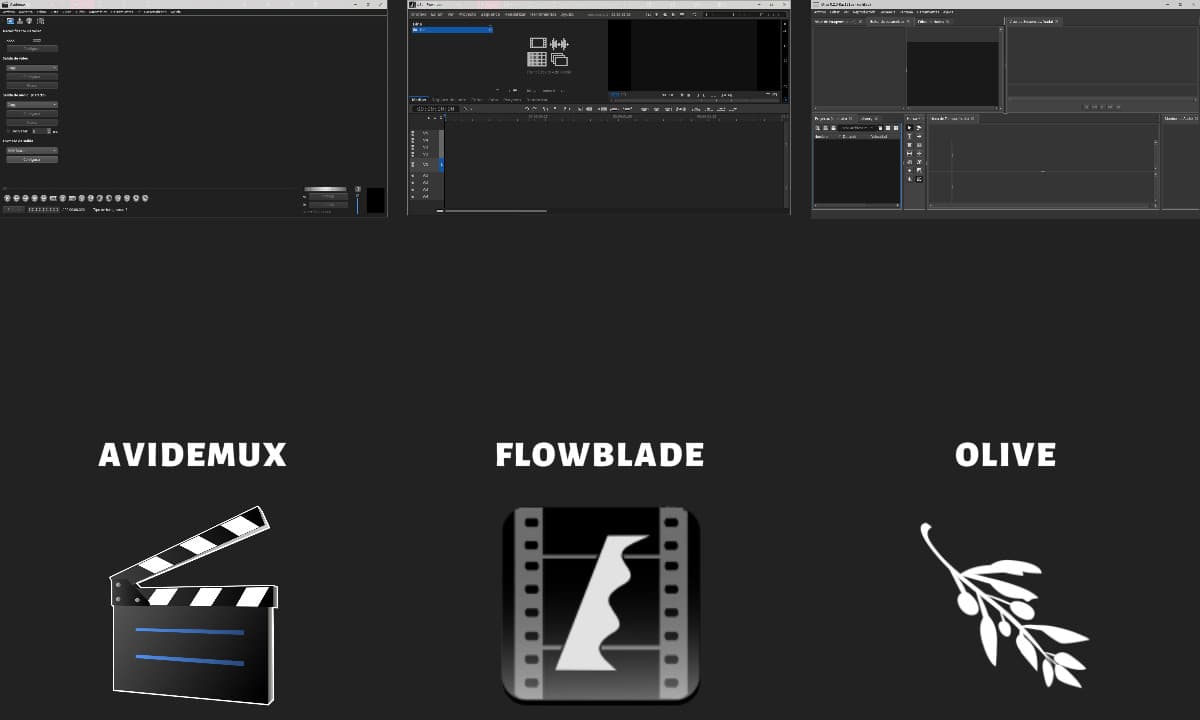Click last icon in Avidemux playback row
The width and height of the screenshot is (1200, 720).
pyautogui.click(x=145, y=198)
